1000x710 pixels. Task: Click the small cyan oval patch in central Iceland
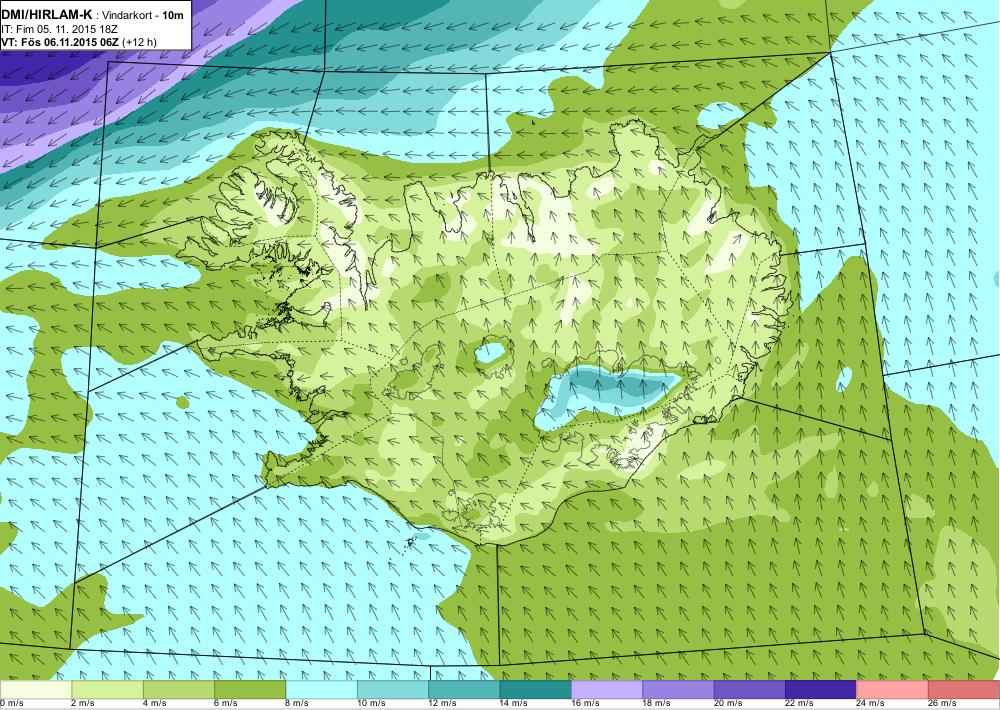[x=491, y=352]
